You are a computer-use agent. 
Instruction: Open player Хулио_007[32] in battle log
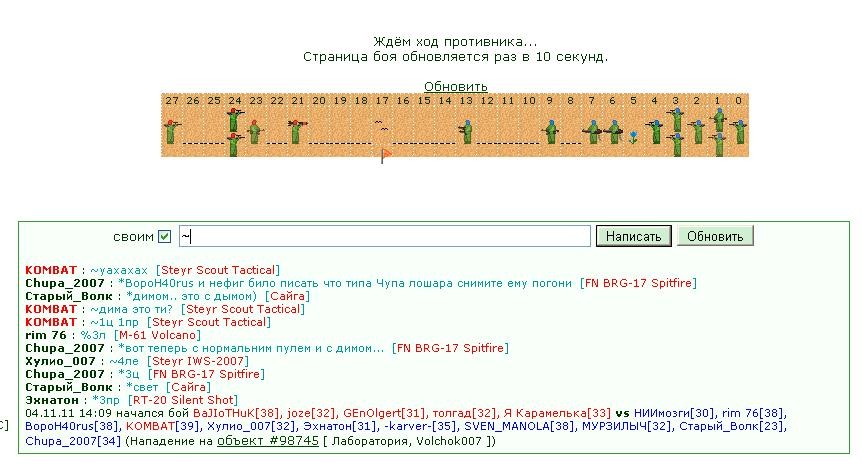click(251, 426)
